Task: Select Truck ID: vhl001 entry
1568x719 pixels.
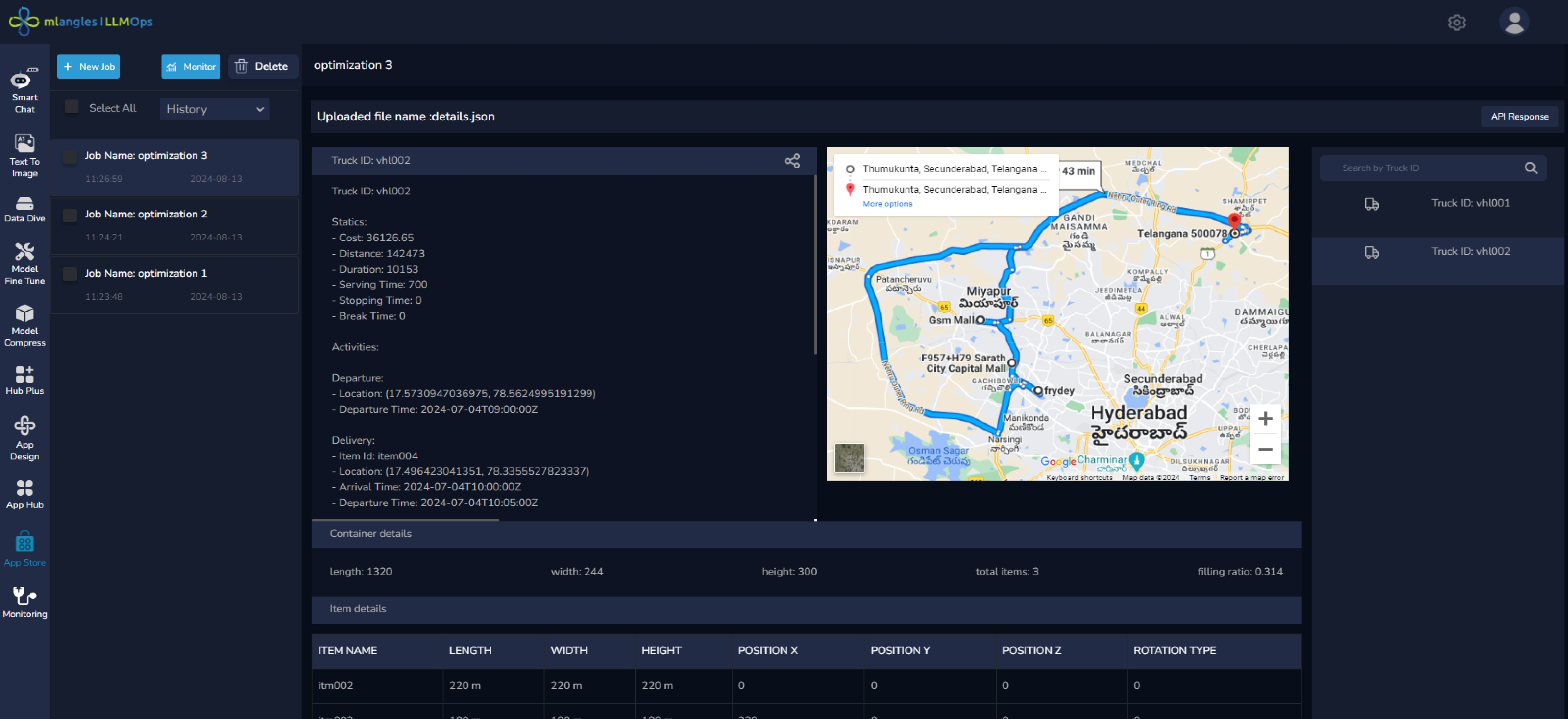Action: (1437, 212)
